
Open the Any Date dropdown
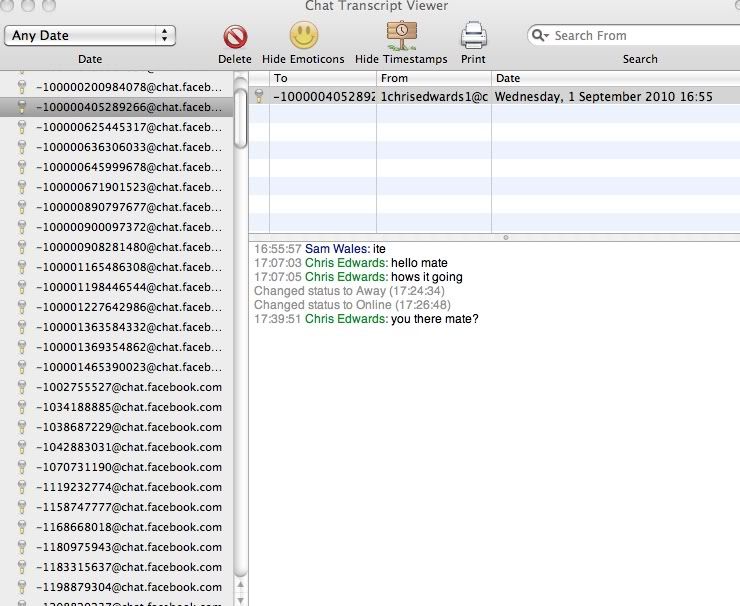click(90, 35)
